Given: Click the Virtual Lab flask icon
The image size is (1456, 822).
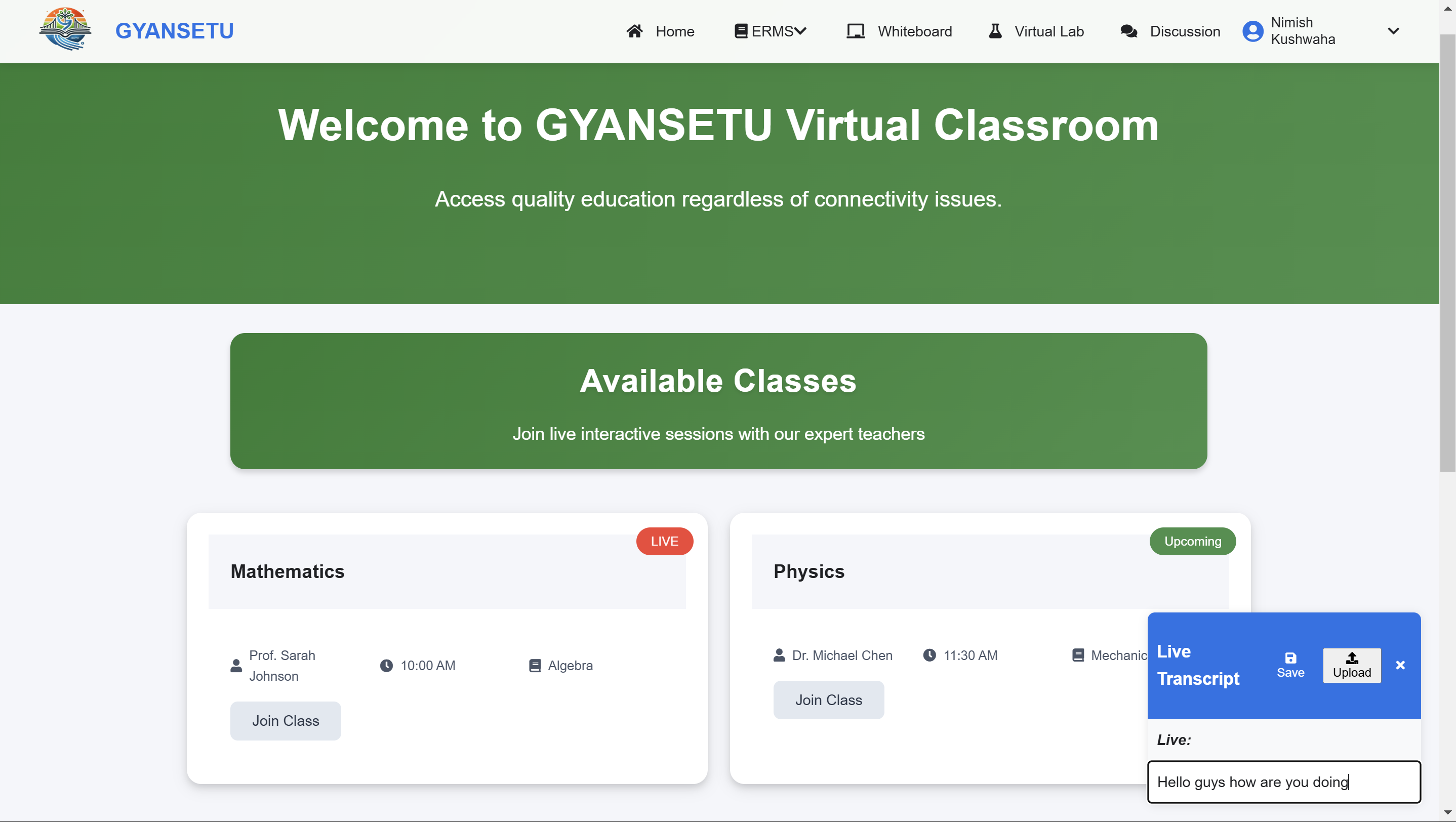Looking at the screenshot, I should pos(995,31).
